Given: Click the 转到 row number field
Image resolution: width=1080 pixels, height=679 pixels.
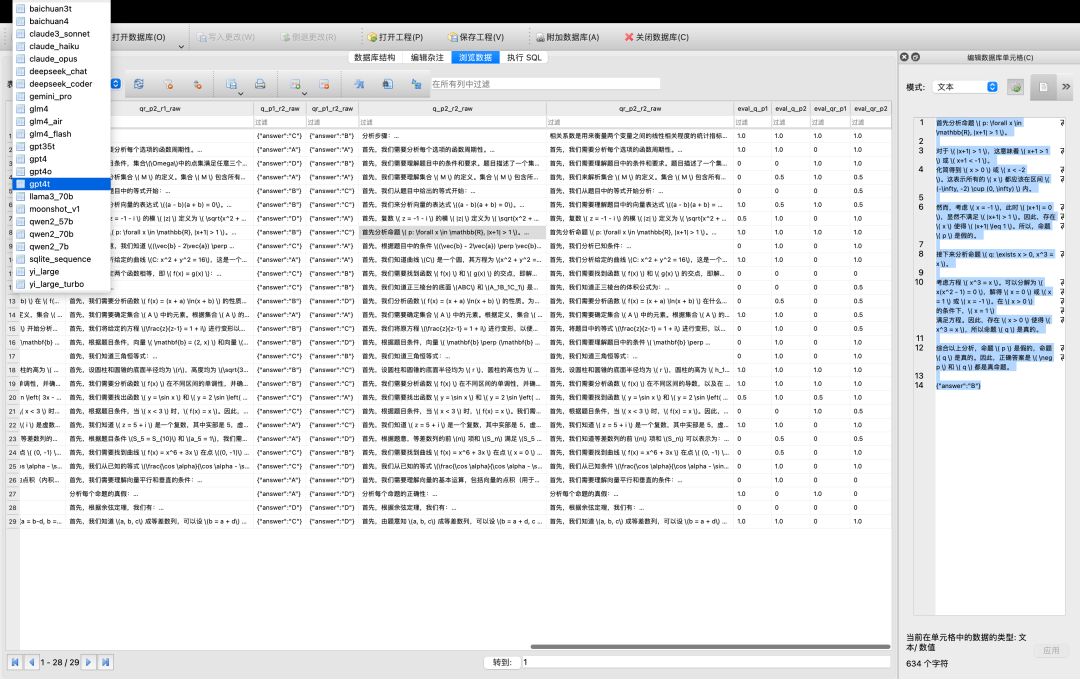Looking at the screenshot, I should [x=705, y=662].
